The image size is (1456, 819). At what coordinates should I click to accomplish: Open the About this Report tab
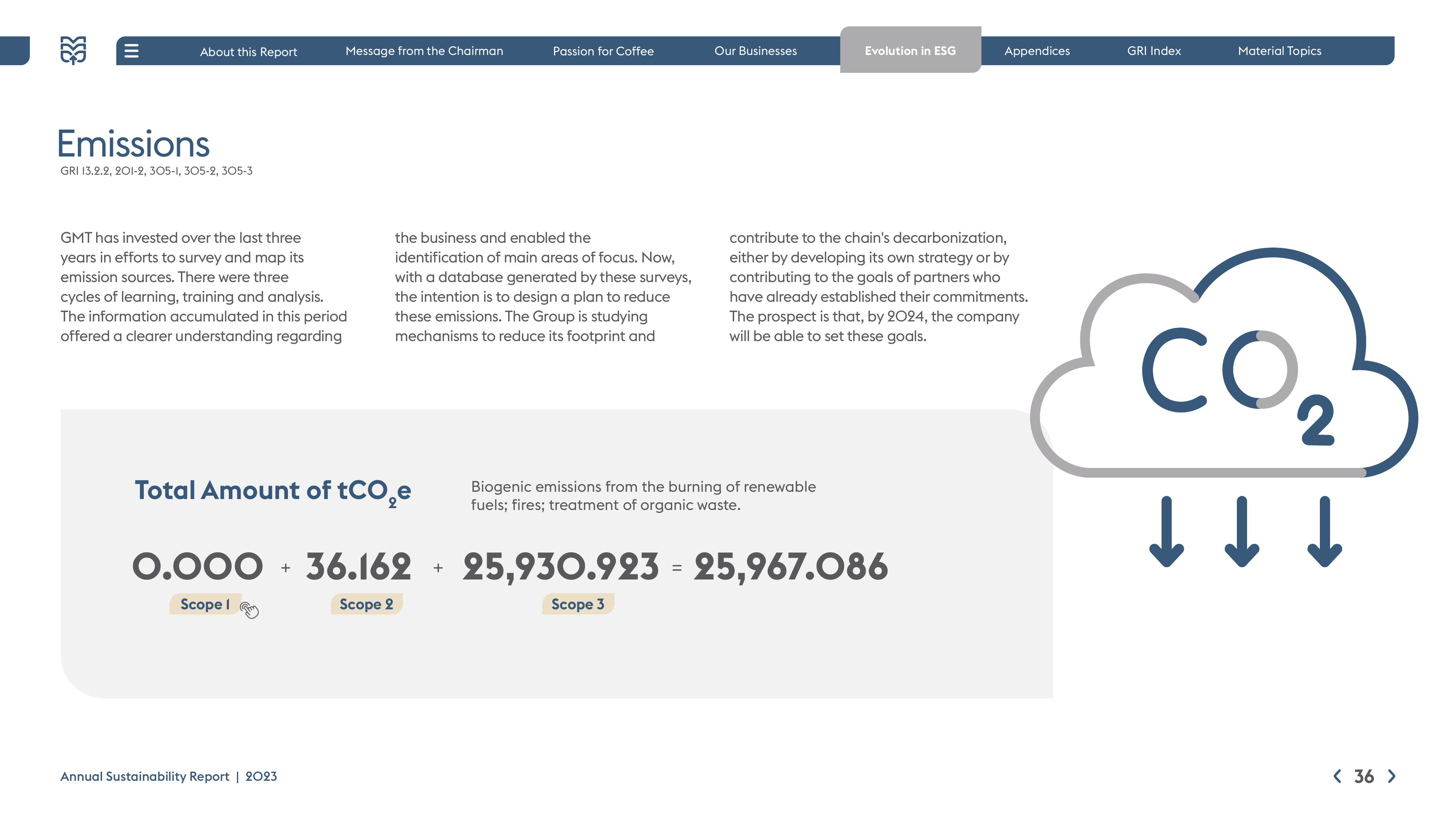pyautogui.click(x=248, y=51)
